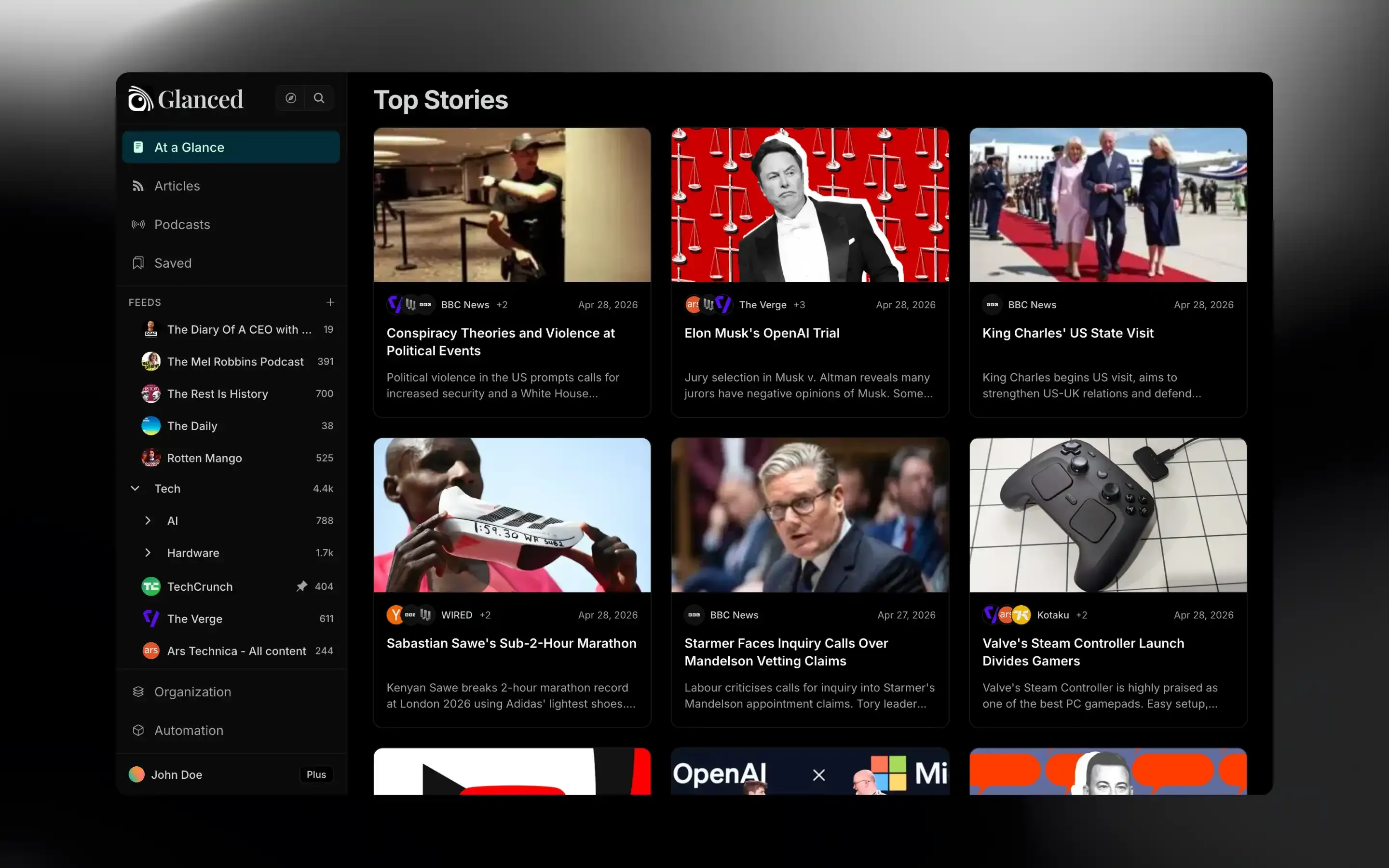
Task: Click the Starmer photo thumbnail
Action: [x=810, y=515]
